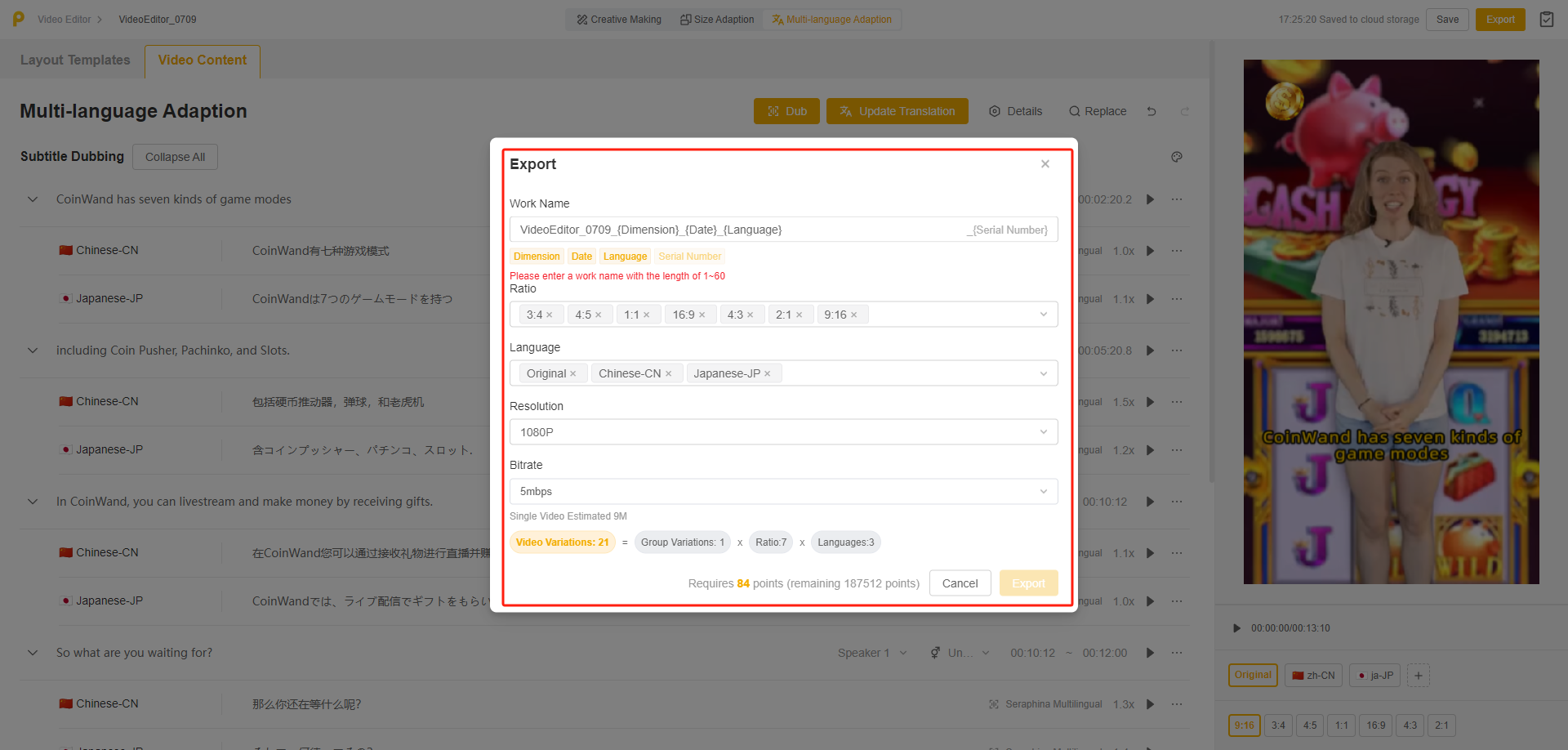Click the add language plus icon
The image size is (1568, 750).
(x=1418, y=676)
